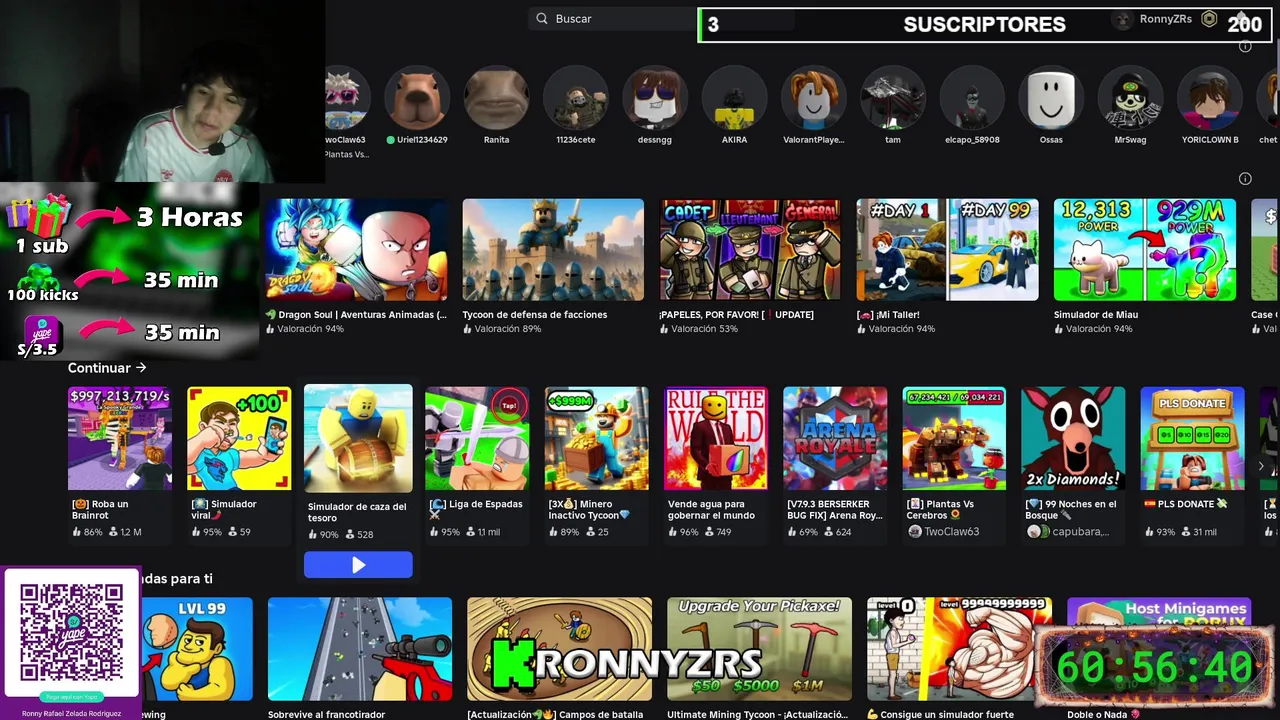
Task: Click the RonnyZRs profile avatar icon
Action: [x=1122, y=19]
